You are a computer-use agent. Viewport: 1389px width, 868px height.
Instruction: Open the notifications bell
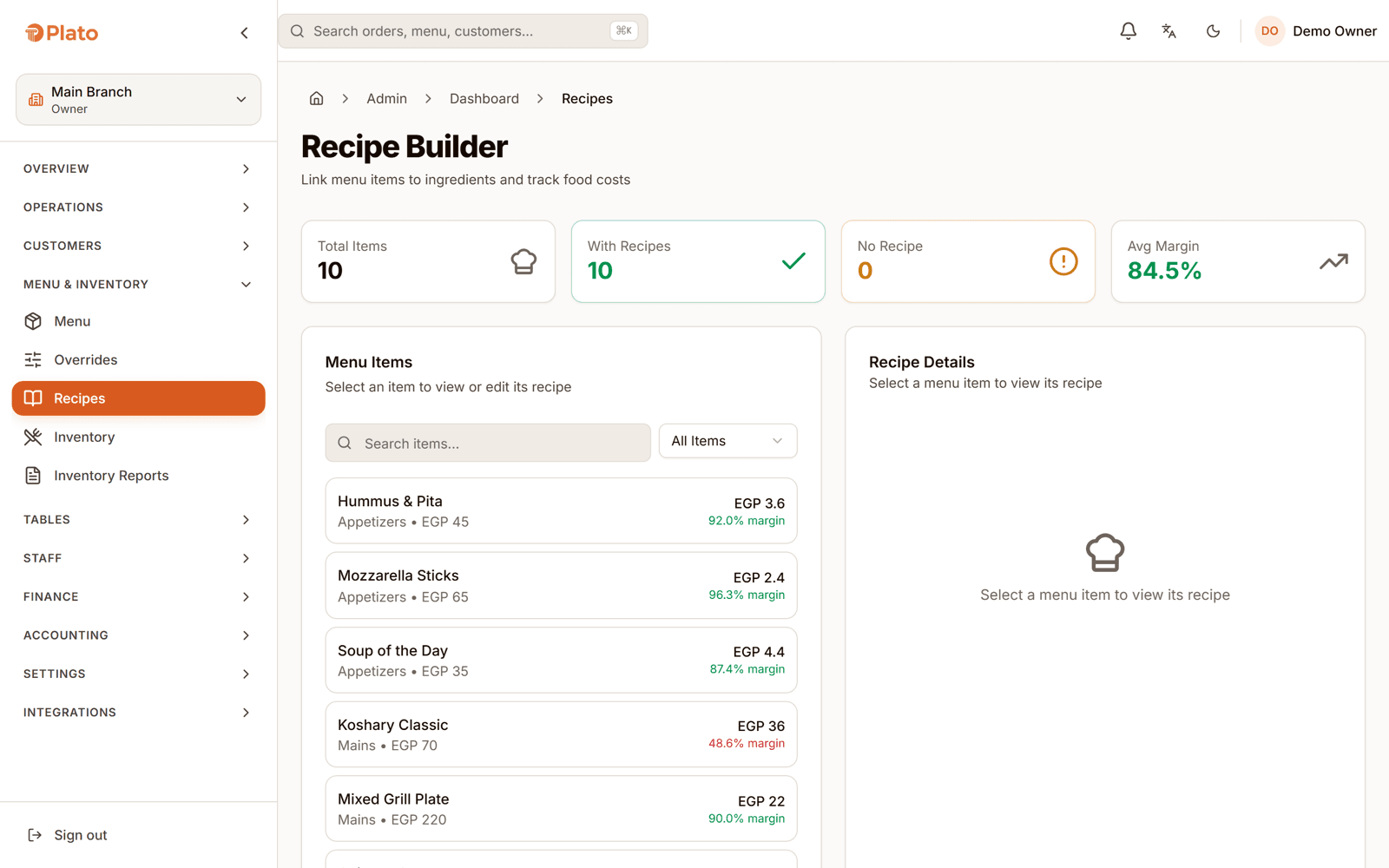click(1128, 31)
